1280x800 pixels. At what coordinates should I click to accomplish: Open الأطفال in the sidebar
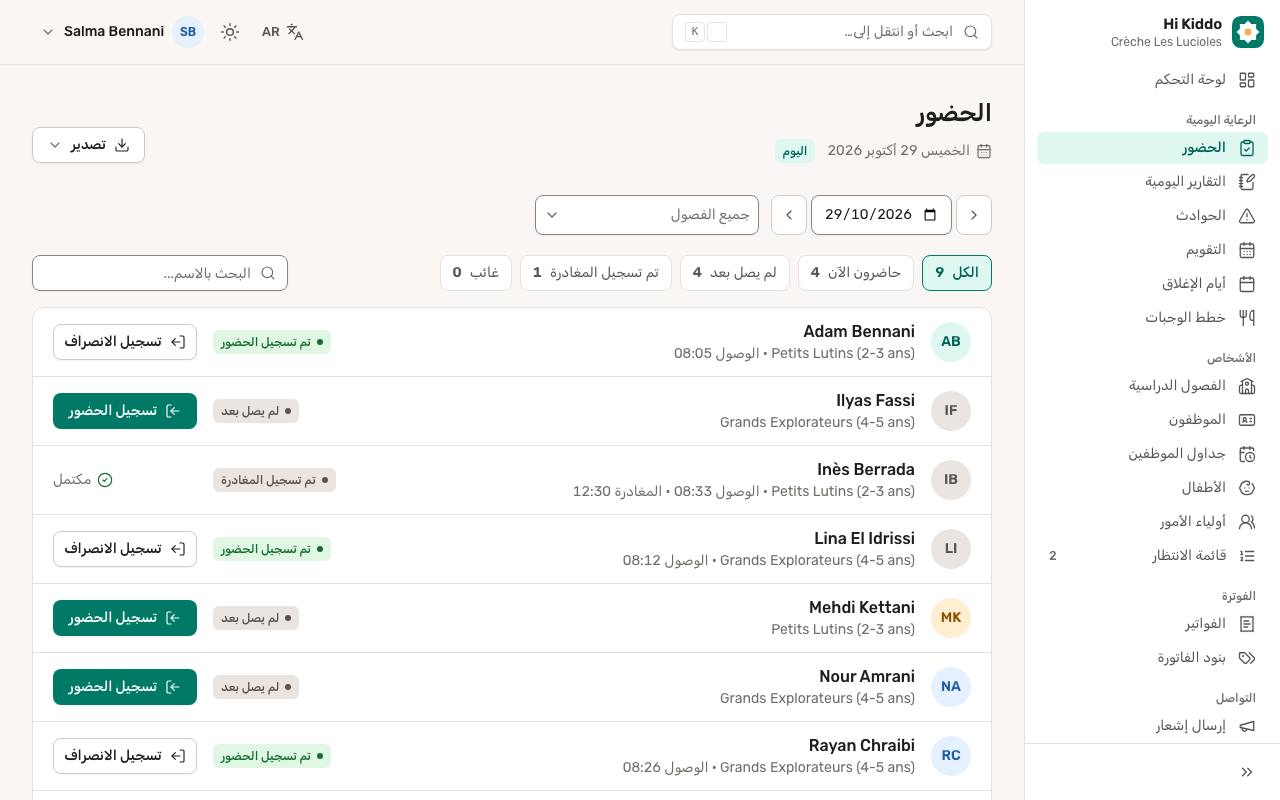click(x=1152, y=488)
